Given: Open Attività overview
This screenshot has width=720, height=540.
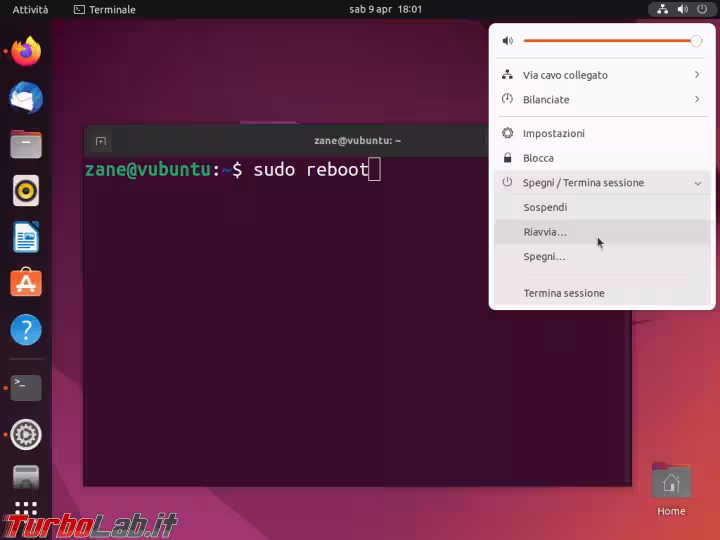Looking at the screenshot, I should (30, 10).
